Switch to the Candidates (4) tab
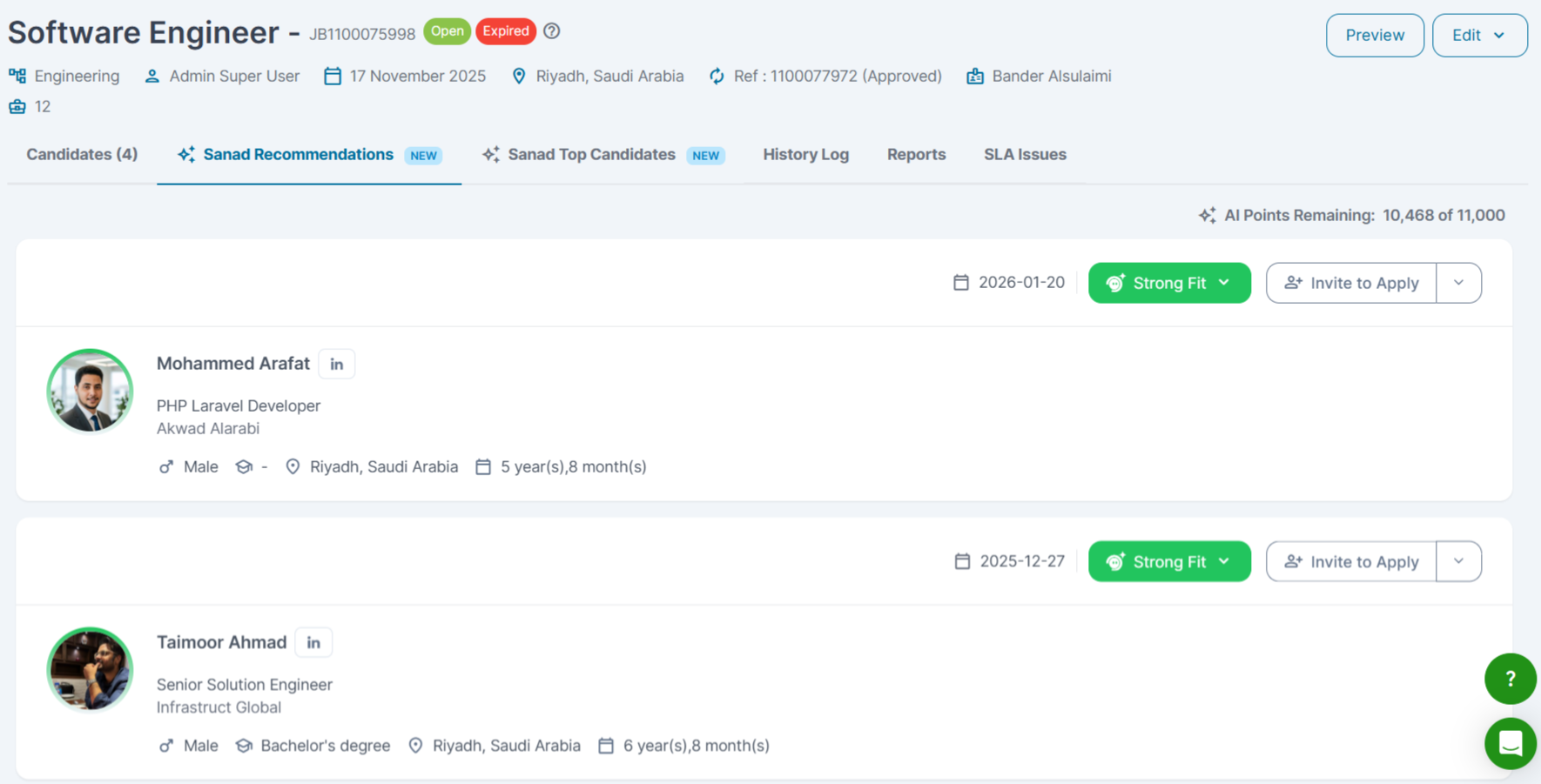 click(x=82, y=155)
